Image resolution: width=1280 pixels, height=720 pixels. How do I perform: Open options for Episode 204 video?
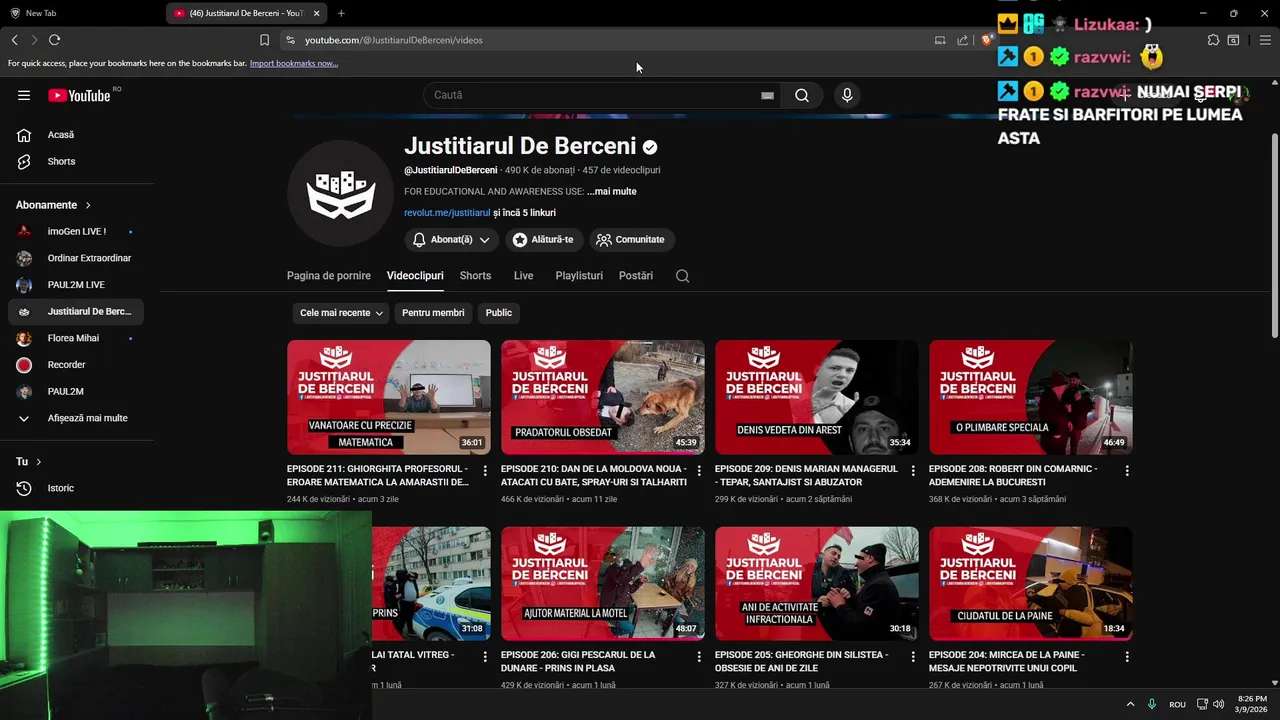point(1127,657)
